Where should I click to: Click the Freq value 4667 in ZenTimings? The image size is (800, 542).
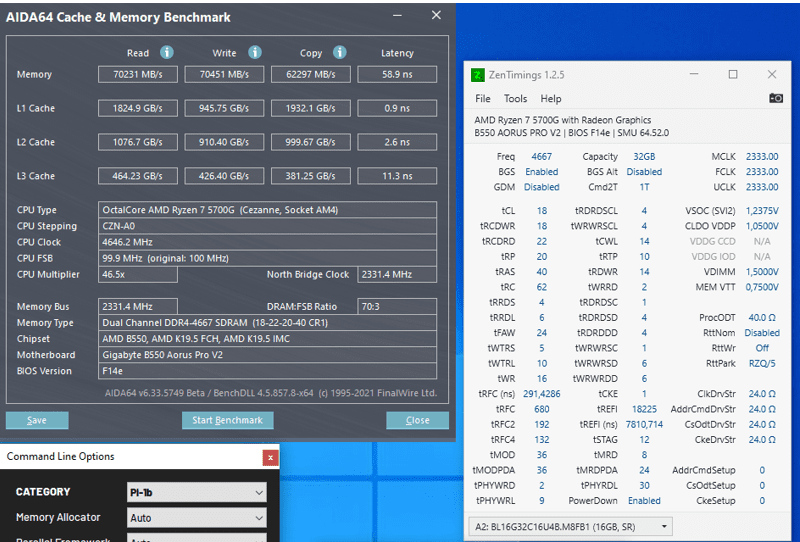pos(541,157)
